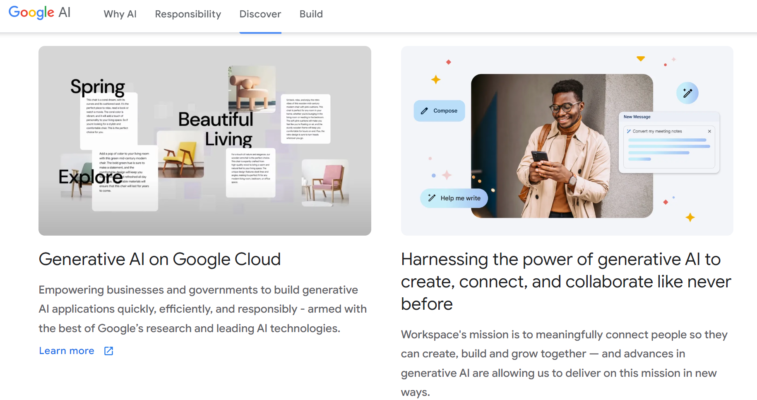
Task: Click the Empowering businesses and governments paragraph
Action: tap(203, 309)
